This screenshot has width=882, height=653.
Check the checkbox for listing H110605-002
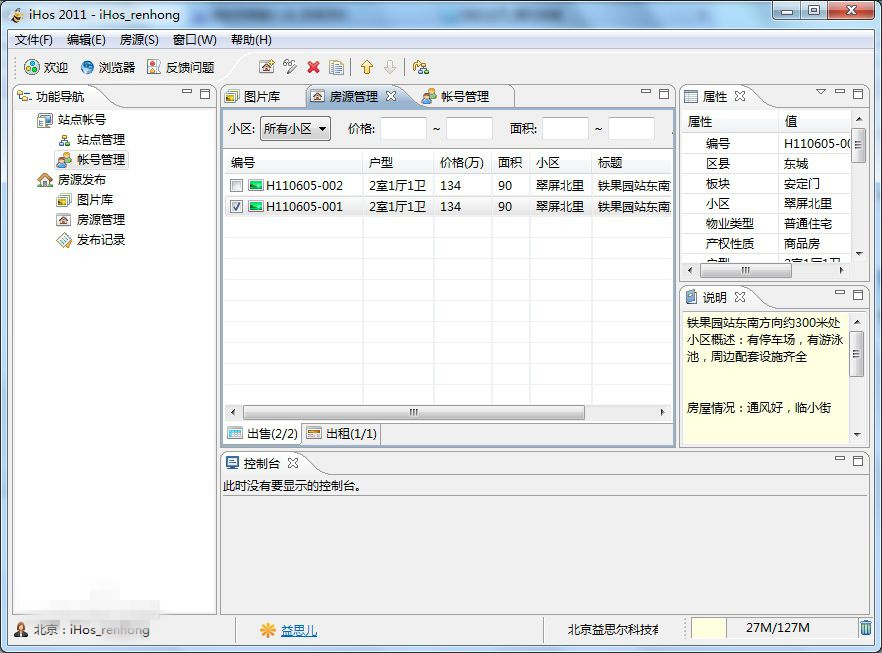237,186
